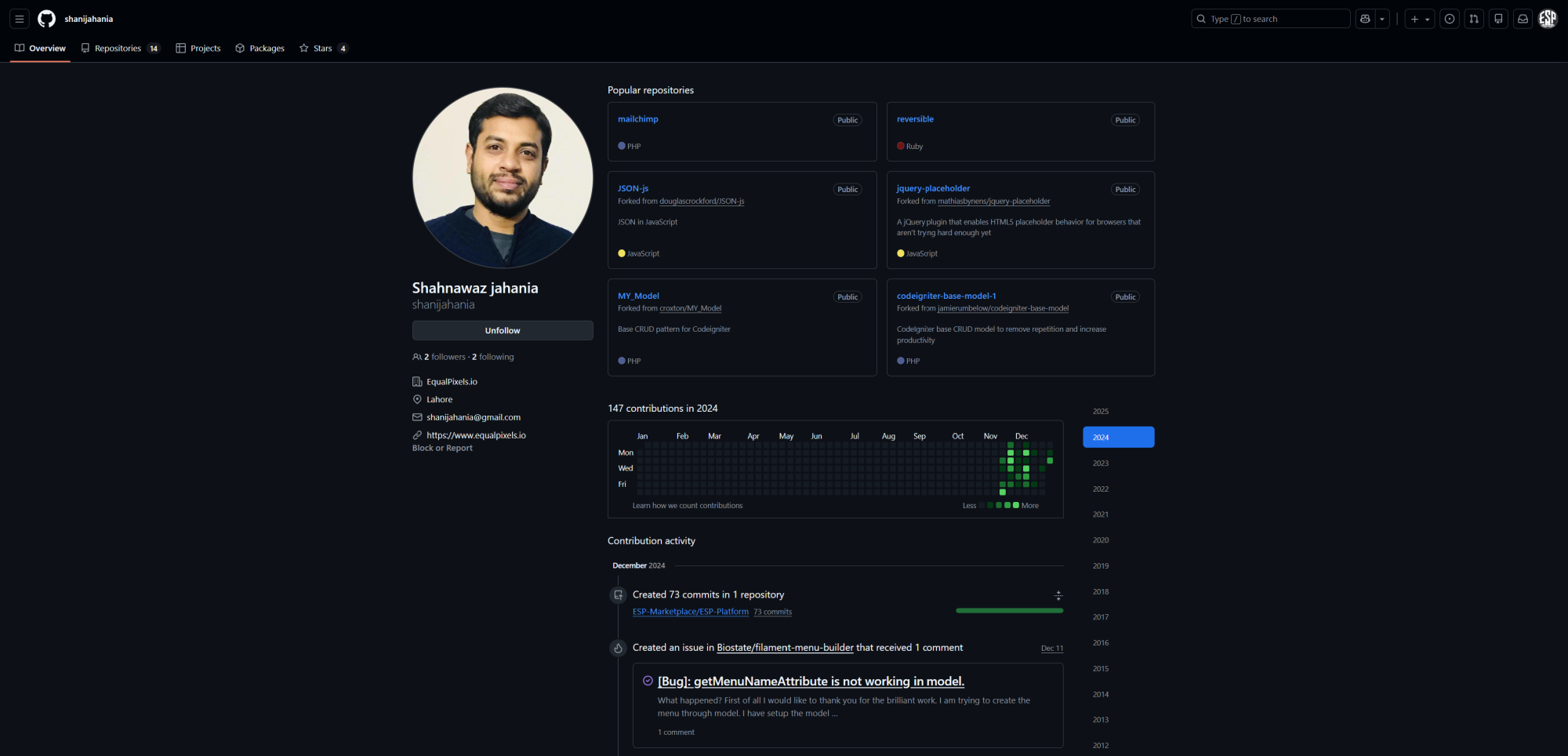Click the saved repositories bookmark icon

click(x=1497, y=18)
